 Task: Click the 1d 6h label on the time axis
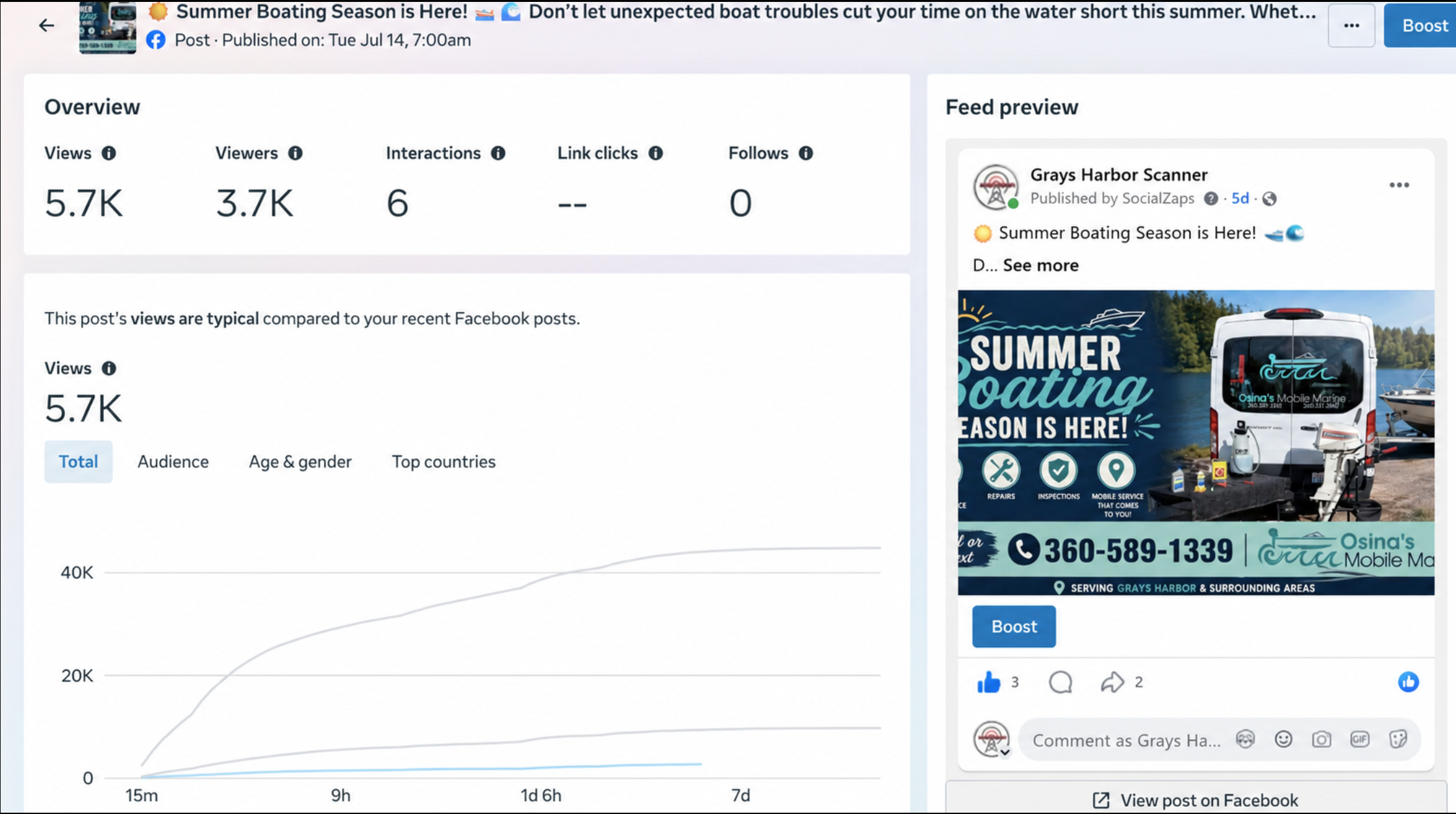(x=541, y=796)
